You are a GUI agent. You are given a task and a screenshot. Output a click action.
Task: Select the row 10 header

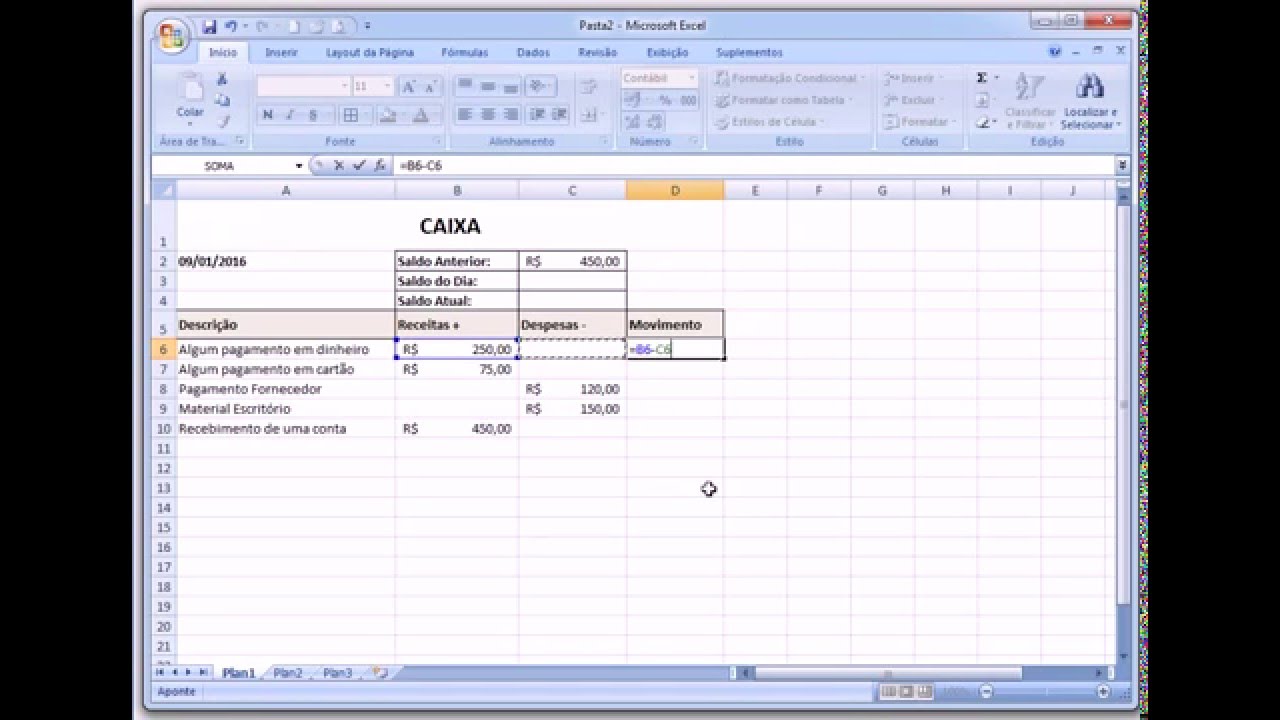coord(163,428)
